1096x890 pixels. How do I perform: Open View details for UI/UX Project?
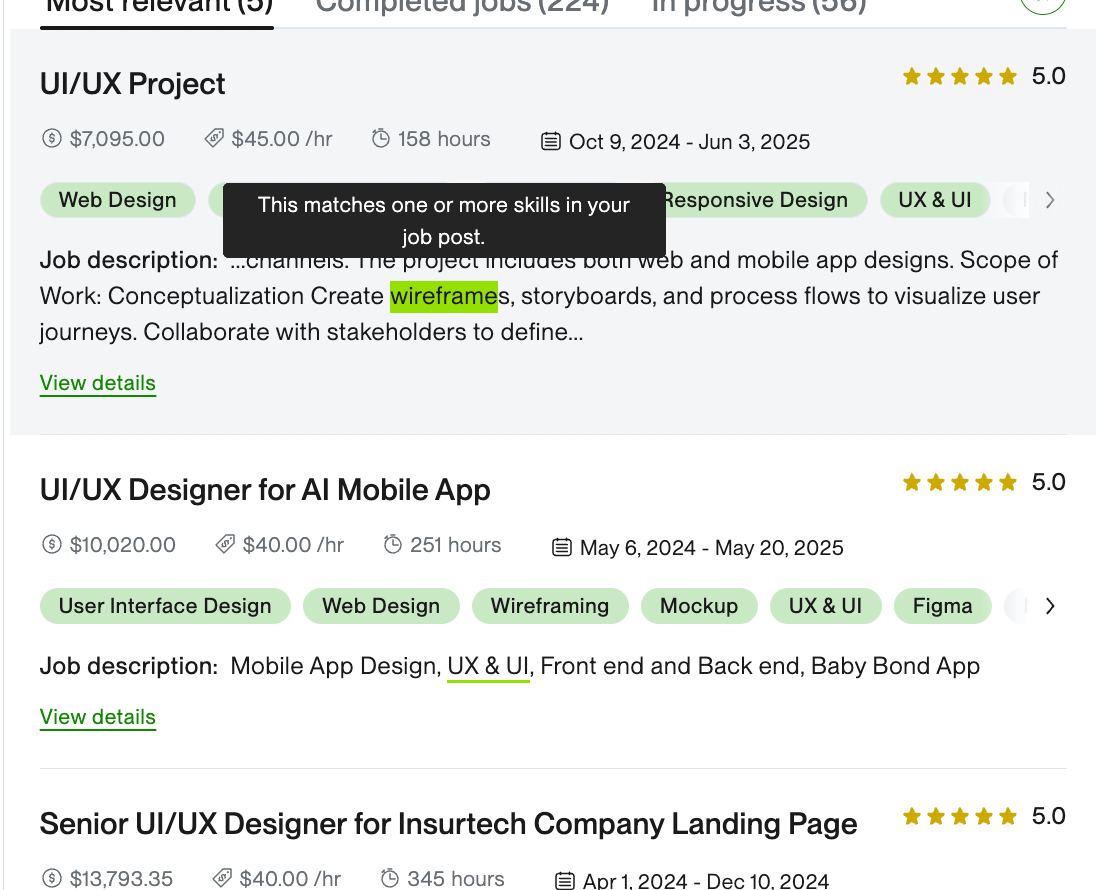click(x=98, y=384)
